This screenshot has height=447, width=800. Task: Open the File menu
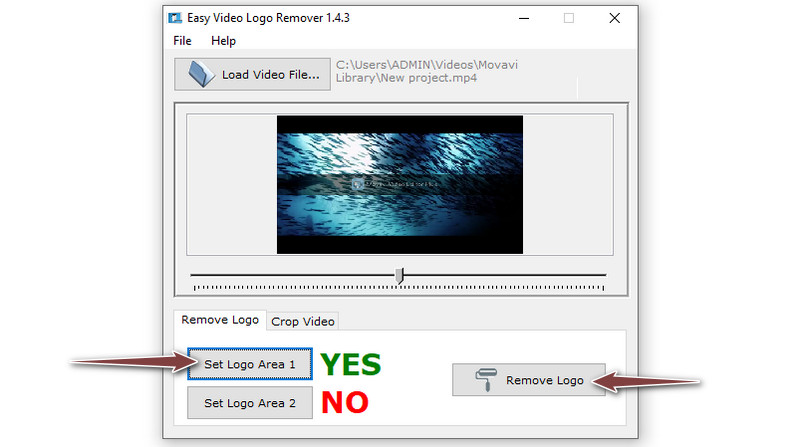182,41
